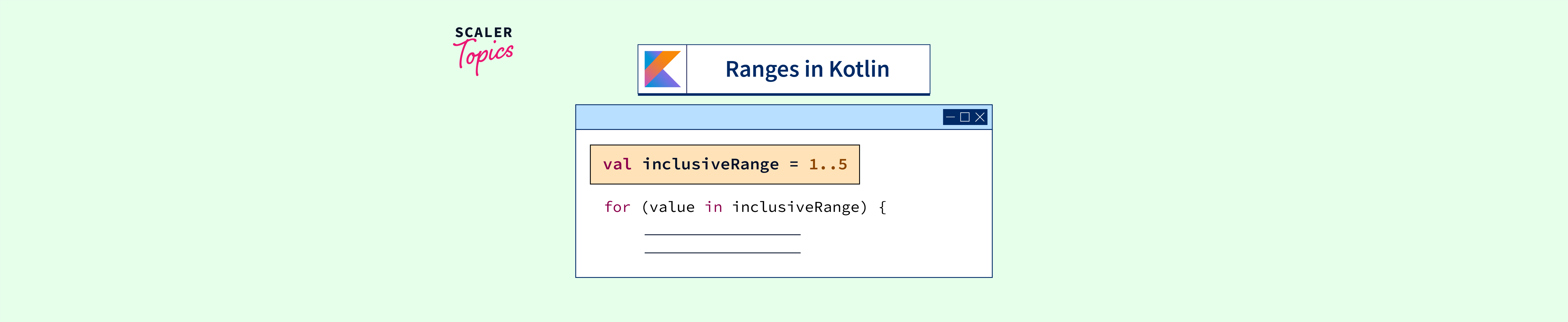The image size is (1568, 322).
Task: Click the second placeholder line in loop
Action: [x=722, y=253]
